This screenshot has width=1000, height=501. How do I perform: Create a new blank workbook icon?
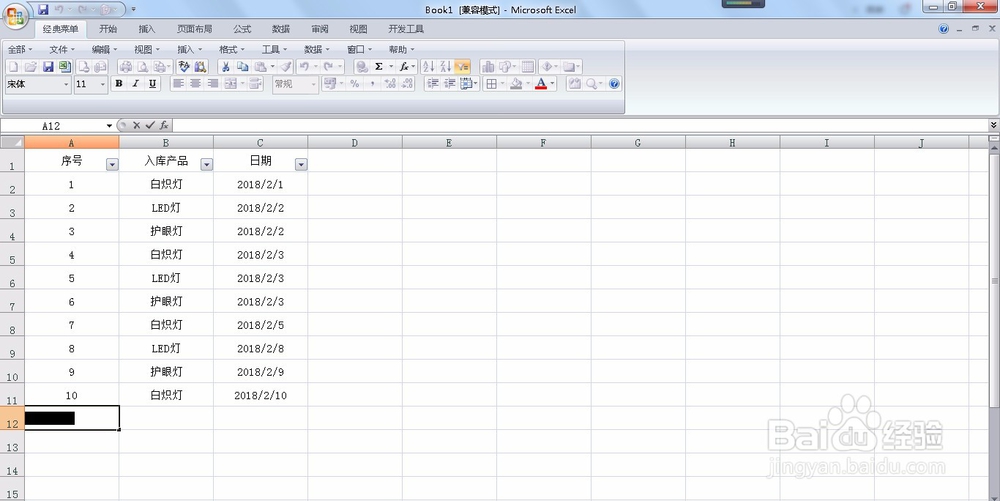coord(13,66)
